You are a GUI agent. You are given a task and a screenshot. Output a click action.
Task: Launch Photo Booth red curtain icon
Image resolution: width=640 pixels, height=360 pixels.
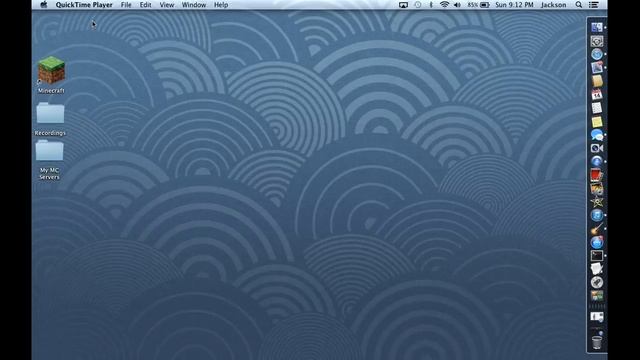pos(597,175)
